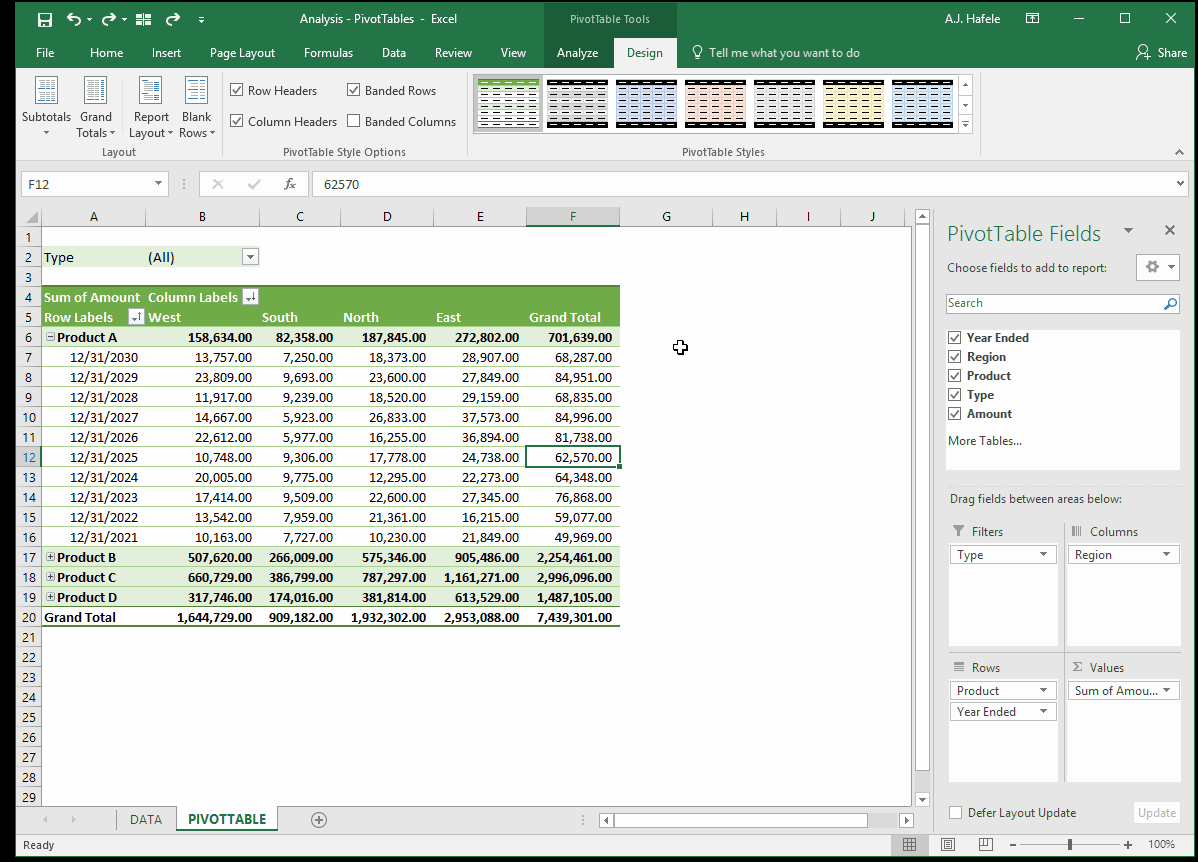This screenshot has width=1198, height=862.
Task: Enable Defer Layout Update checkbox
Action: 955,813
